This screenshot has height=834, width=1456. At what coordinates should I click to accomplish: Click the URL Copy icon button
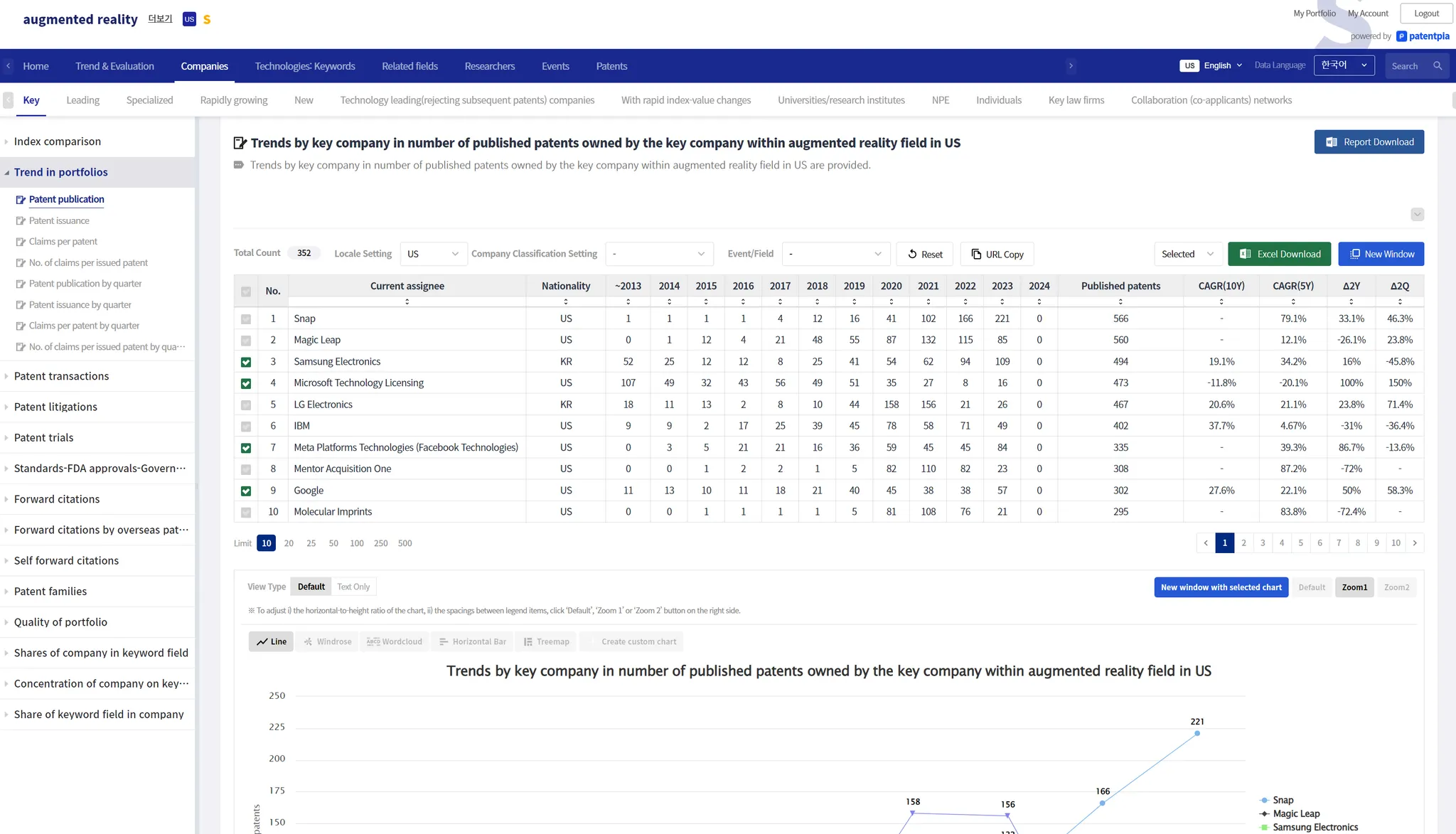coord(976,254)
